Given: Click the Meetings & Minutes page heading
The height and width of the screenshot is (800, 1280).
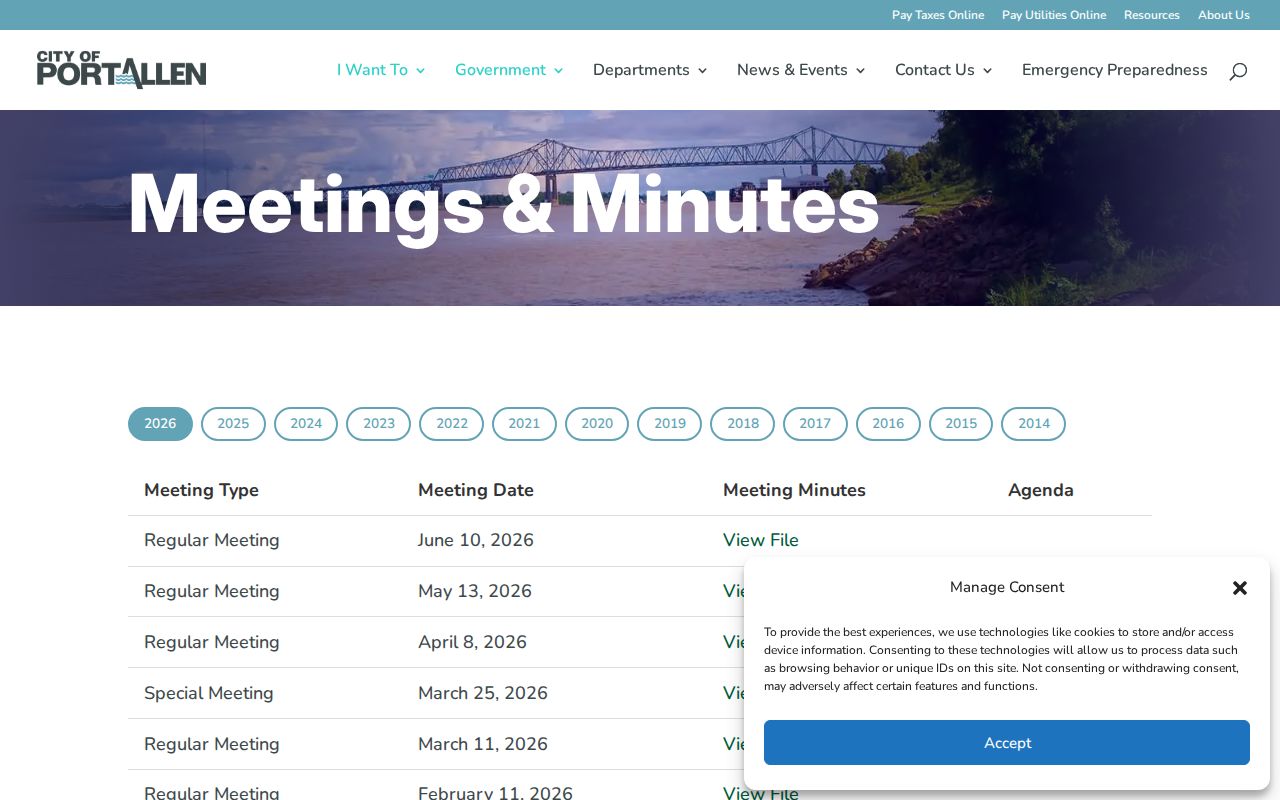Looking at the screenshot, I should pos(504,204).
